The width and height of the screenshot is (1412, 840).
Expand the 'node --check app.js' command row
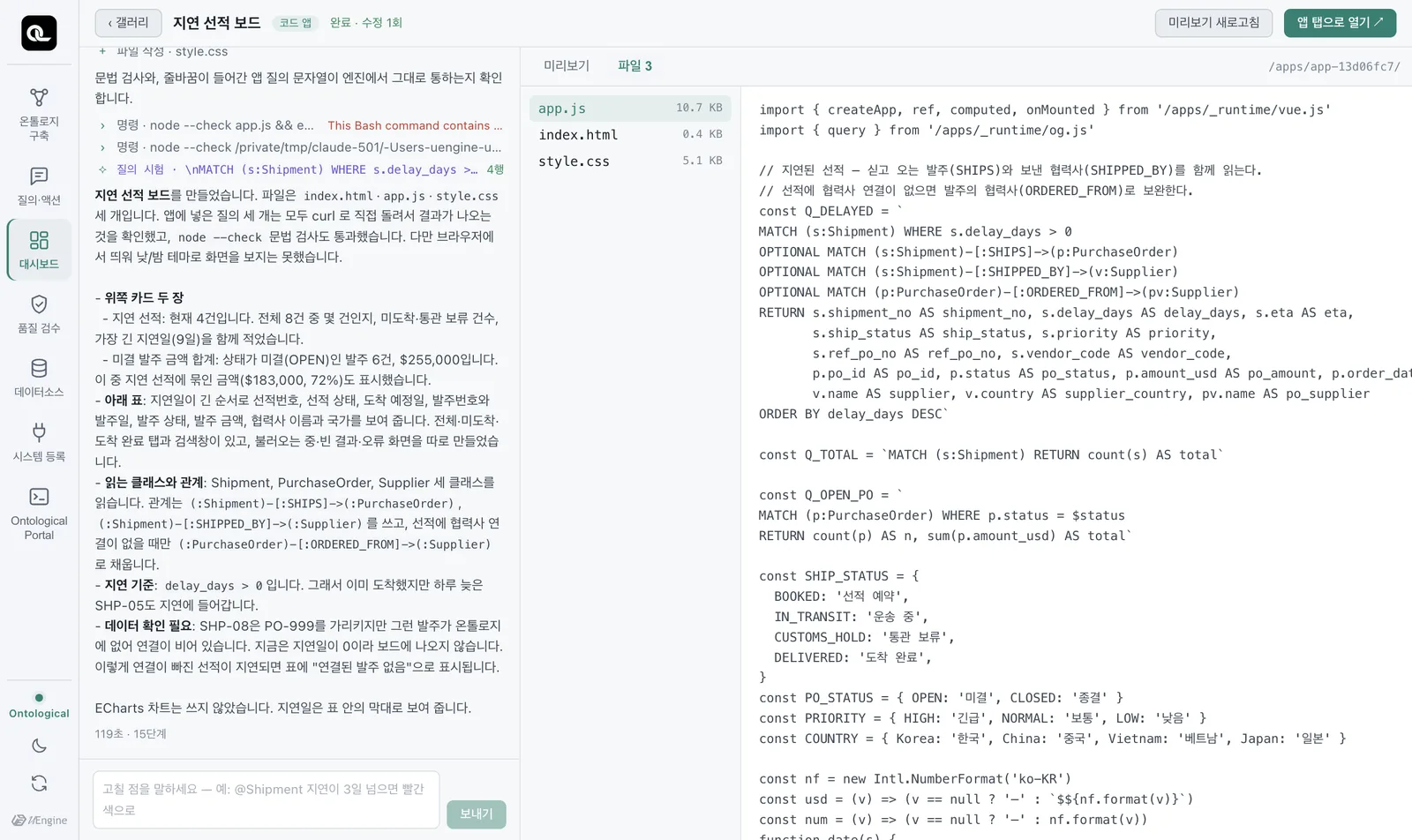300,125
